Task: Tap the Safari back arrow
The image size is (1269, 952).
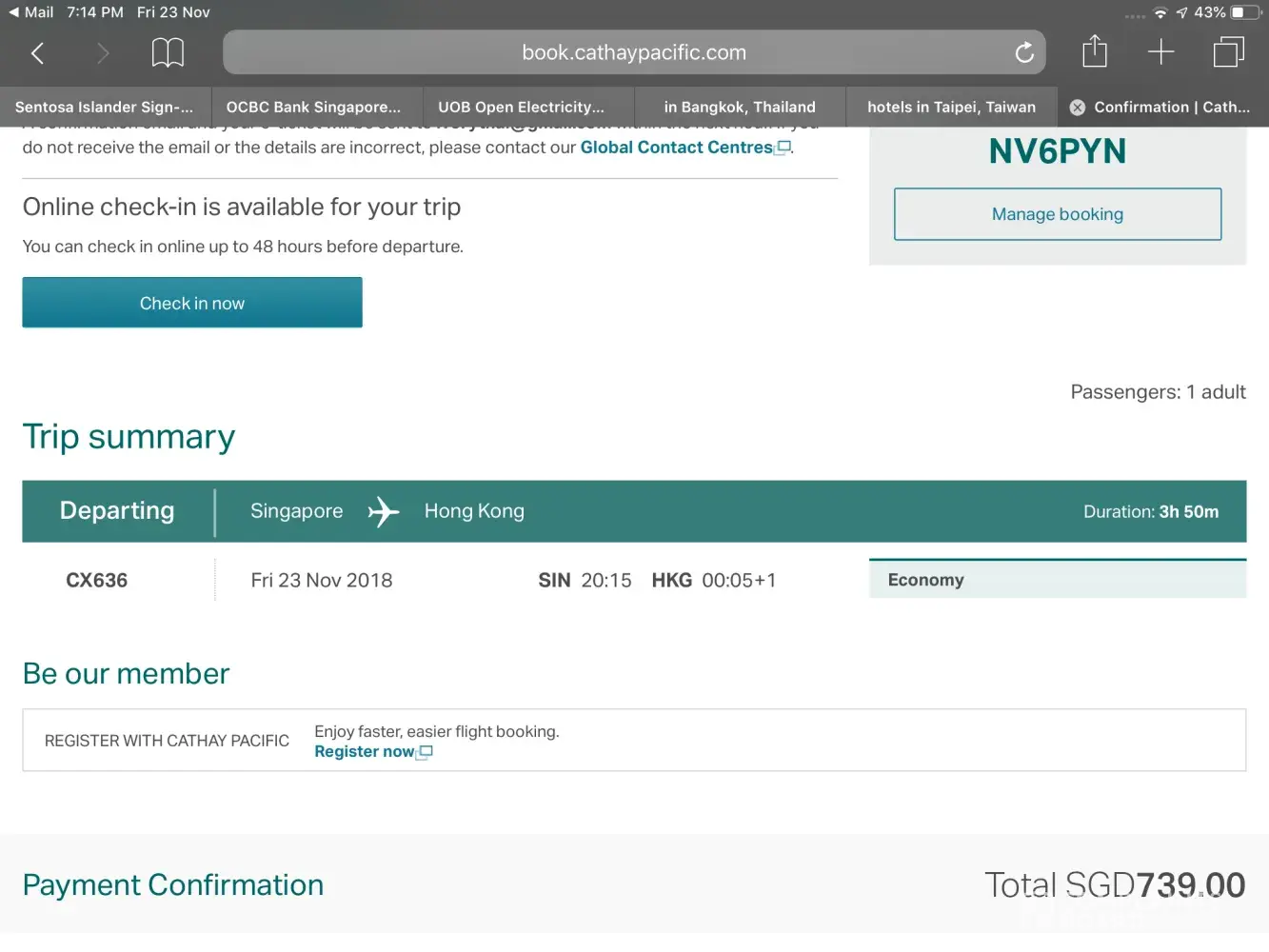Action: click(38, 53)
